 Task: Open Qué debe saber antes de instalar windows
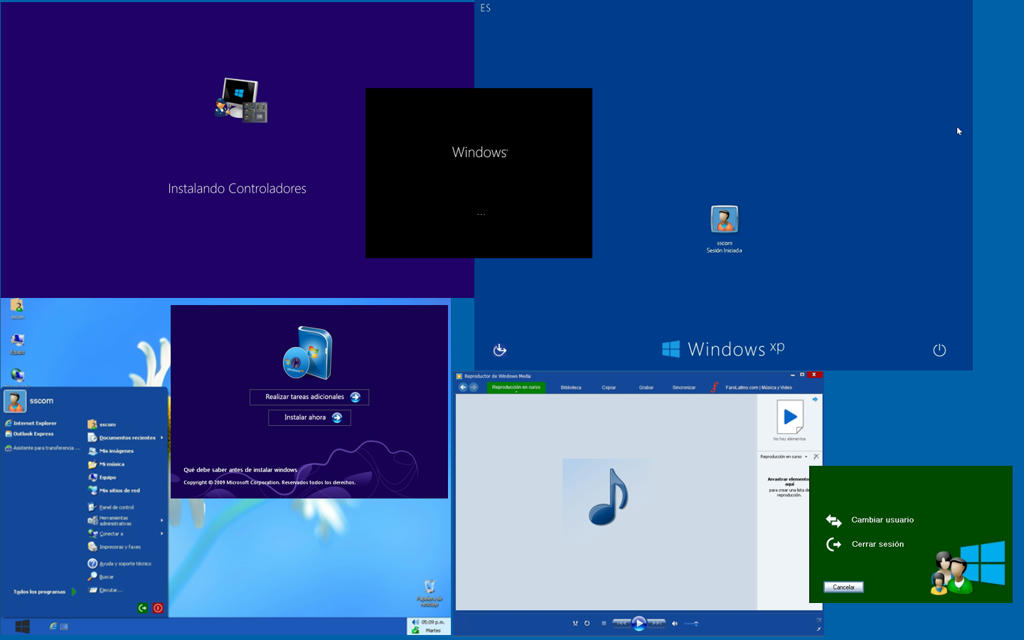(x=240, y=470)
